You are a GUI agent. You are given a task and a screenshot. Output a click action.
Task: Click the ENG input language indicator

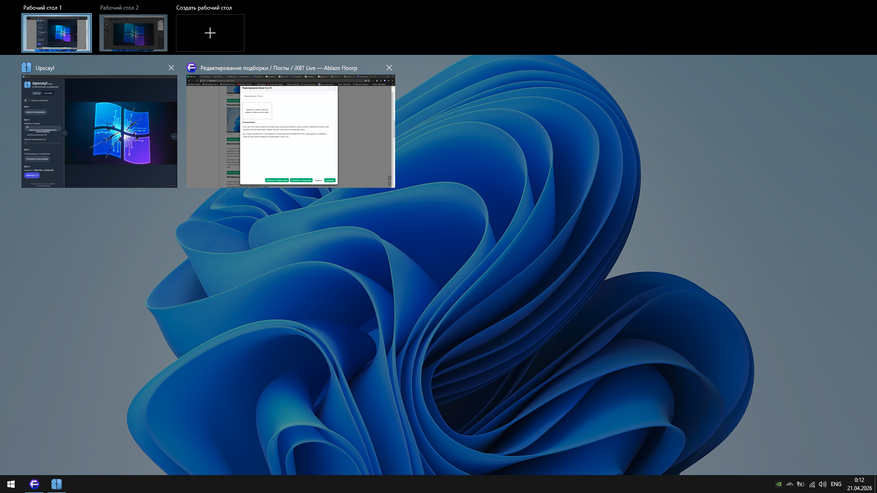(x=836, y=484)
